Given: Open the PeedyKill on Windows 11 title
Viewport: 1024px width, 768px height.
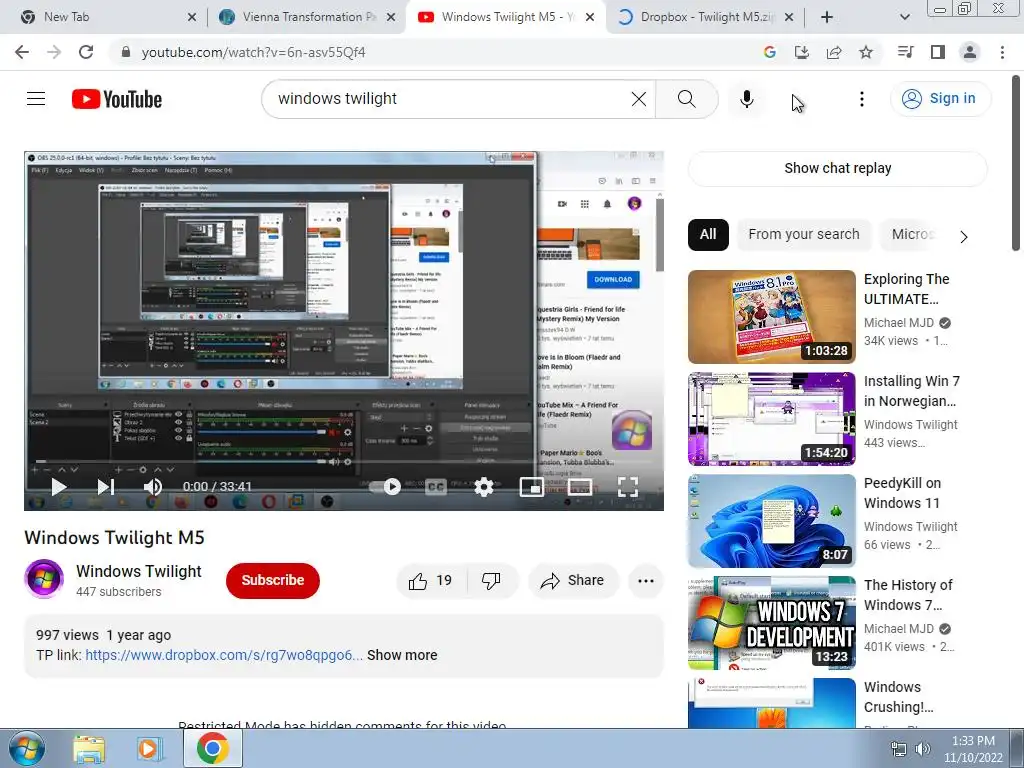Looking at the screenshot, I should click(x=902, y=493).
